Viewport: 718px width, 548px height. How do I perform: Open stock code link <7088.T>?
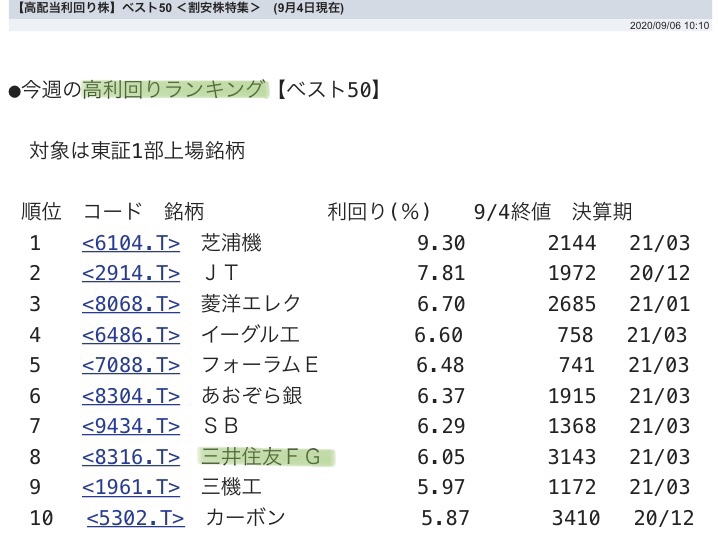coord(131,365)
